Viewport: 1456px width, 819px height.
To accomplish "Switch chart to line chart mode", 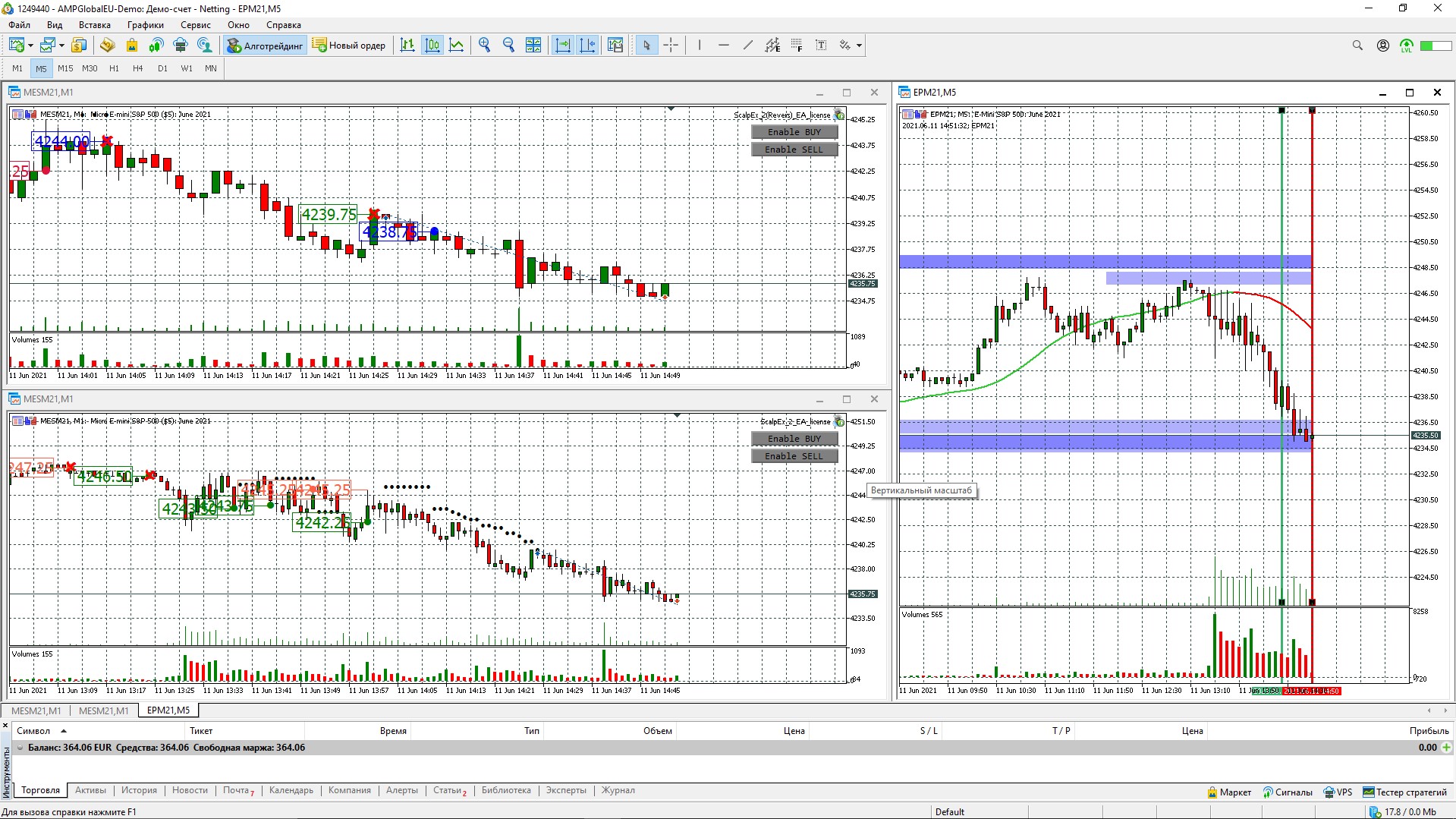I will click(x=457, y=46).
